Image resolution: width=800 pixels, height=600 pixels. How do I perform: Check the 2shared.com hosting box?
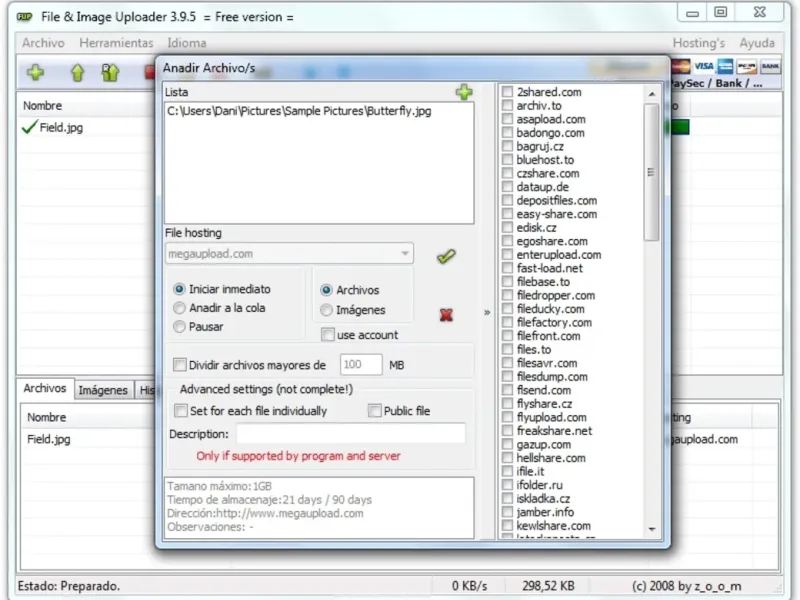tap(507, 92)
